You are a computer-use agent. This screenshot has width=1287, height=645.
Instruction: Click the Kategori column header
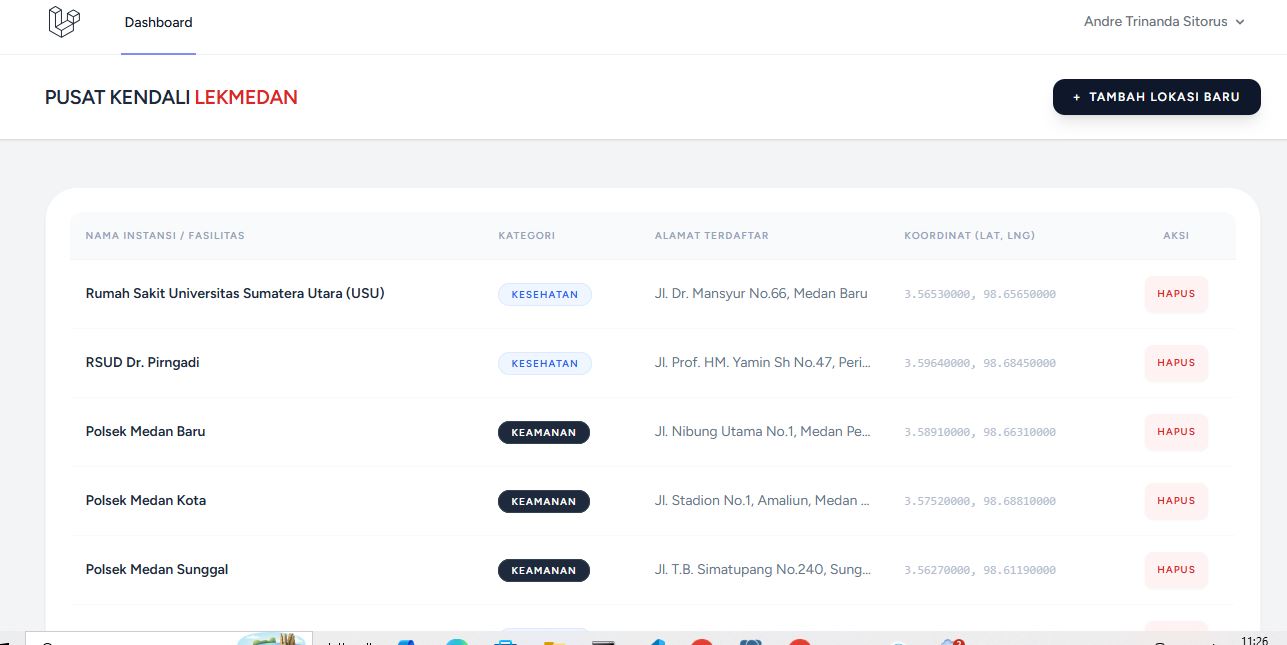click(527, 236)
